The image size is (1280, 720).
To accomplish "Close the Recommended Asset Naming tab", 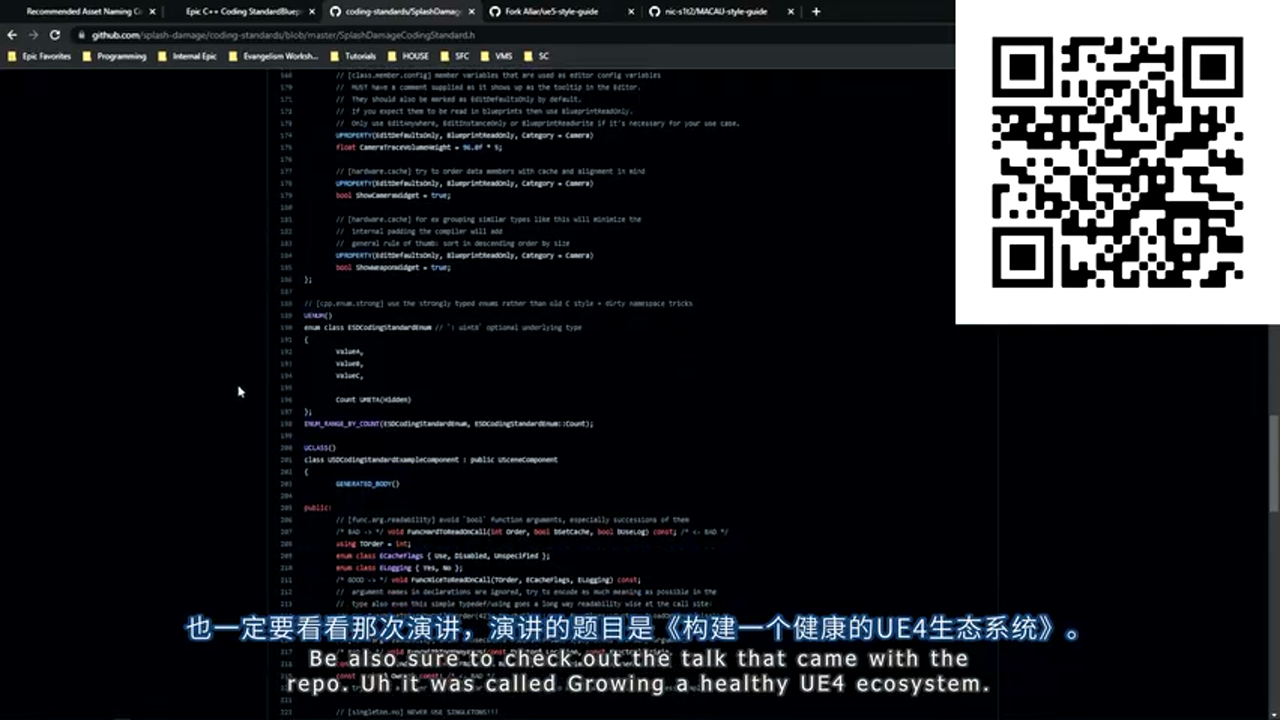I will pyautogui.click(x=151, y=12).
